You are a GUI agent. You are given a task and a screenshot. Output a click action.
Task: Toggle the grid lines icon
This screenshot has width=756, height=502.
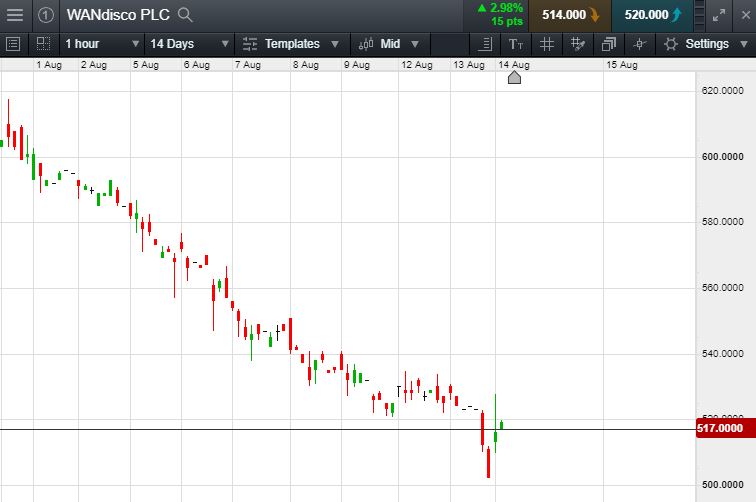pos(546,44)
